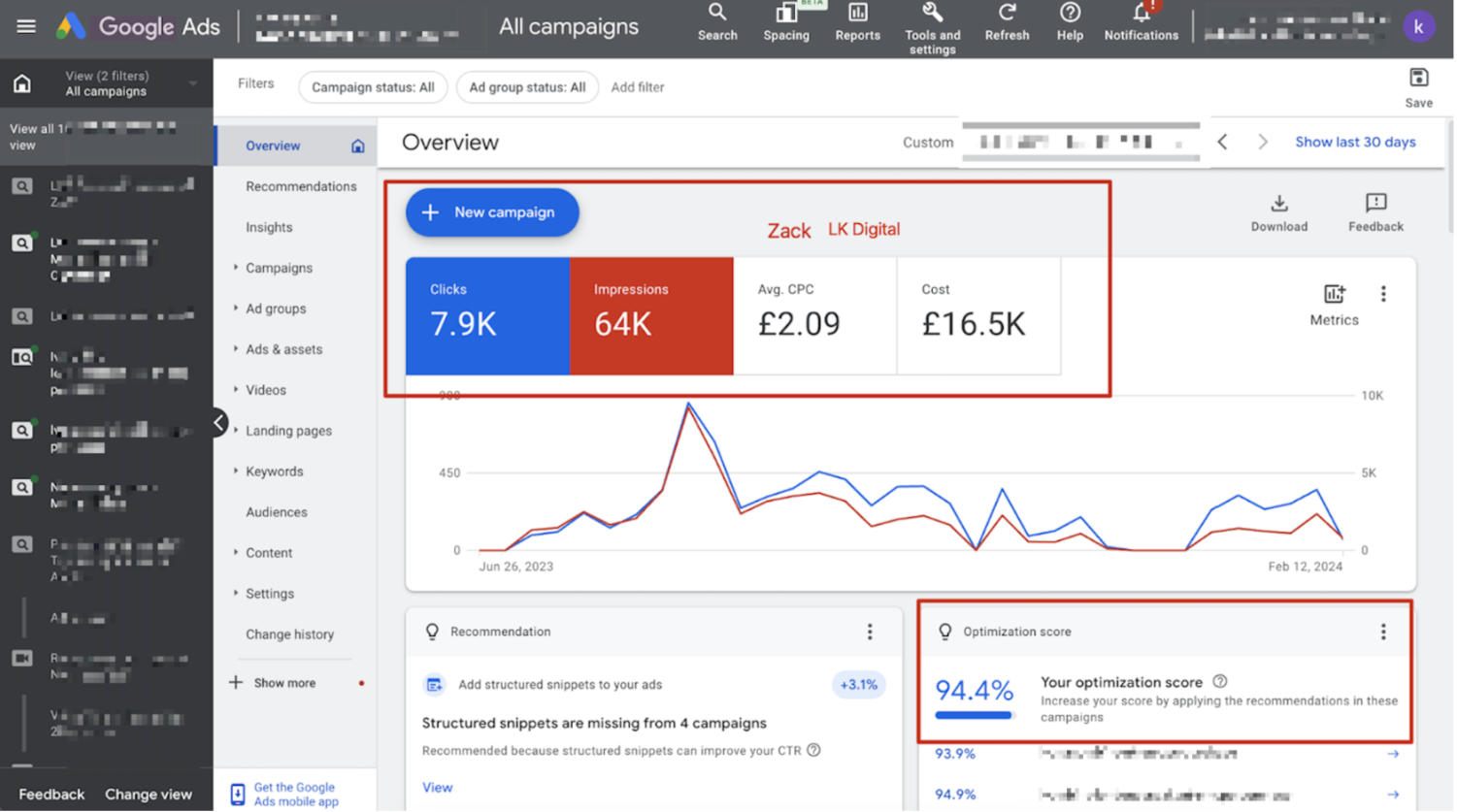Select the red Impressions metric card

point(651,316)
